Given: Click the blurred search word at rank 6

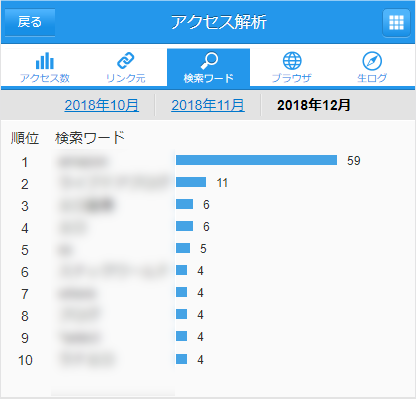Looking at the screenshot, I should click(x=113, y=271).
